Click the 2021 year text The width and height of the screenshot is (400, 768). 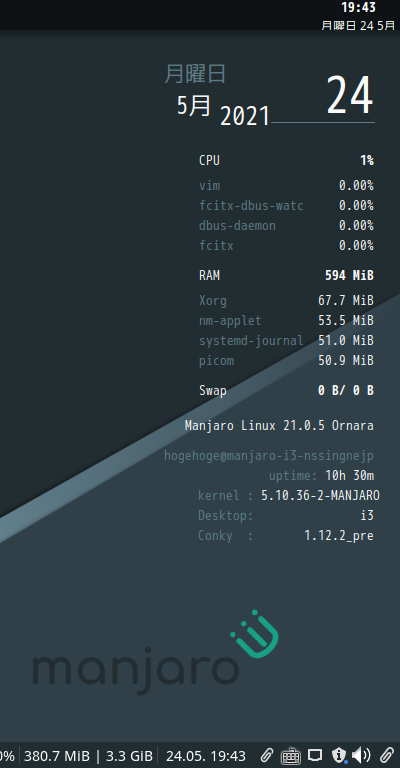(x=245, y=117)
